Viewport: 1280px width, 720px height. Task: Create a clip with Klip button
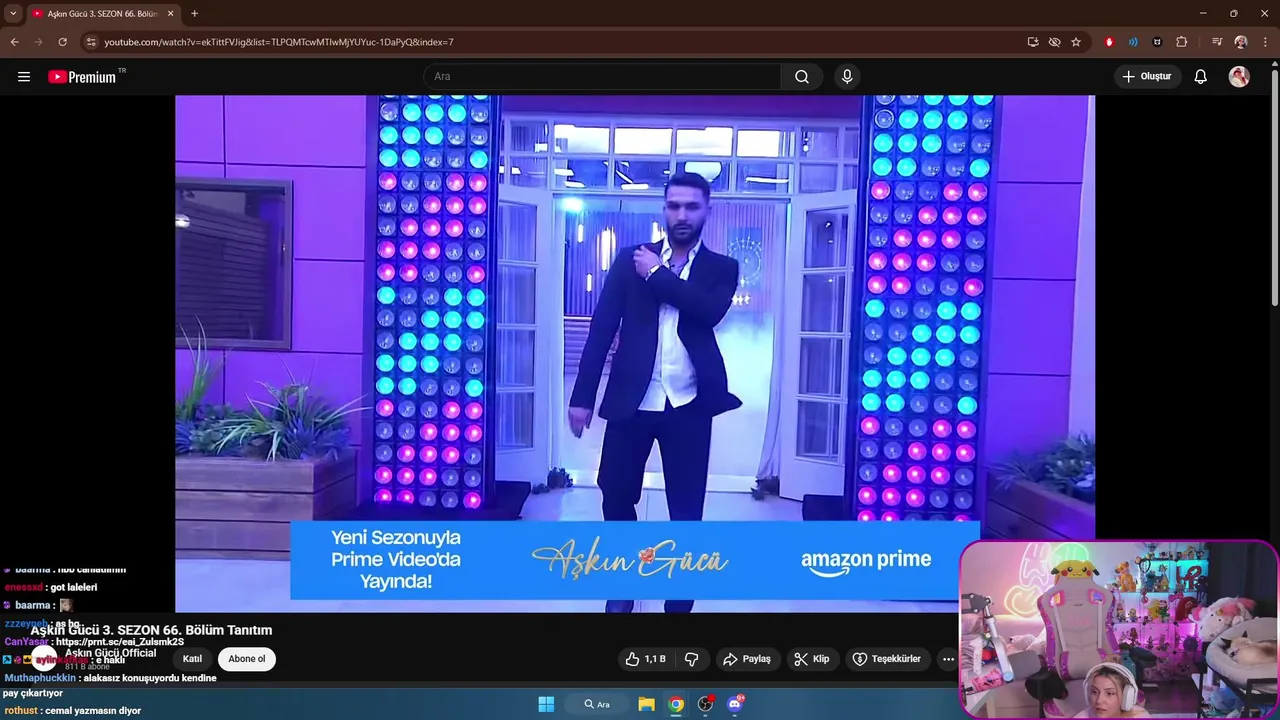tap(812, 659)
